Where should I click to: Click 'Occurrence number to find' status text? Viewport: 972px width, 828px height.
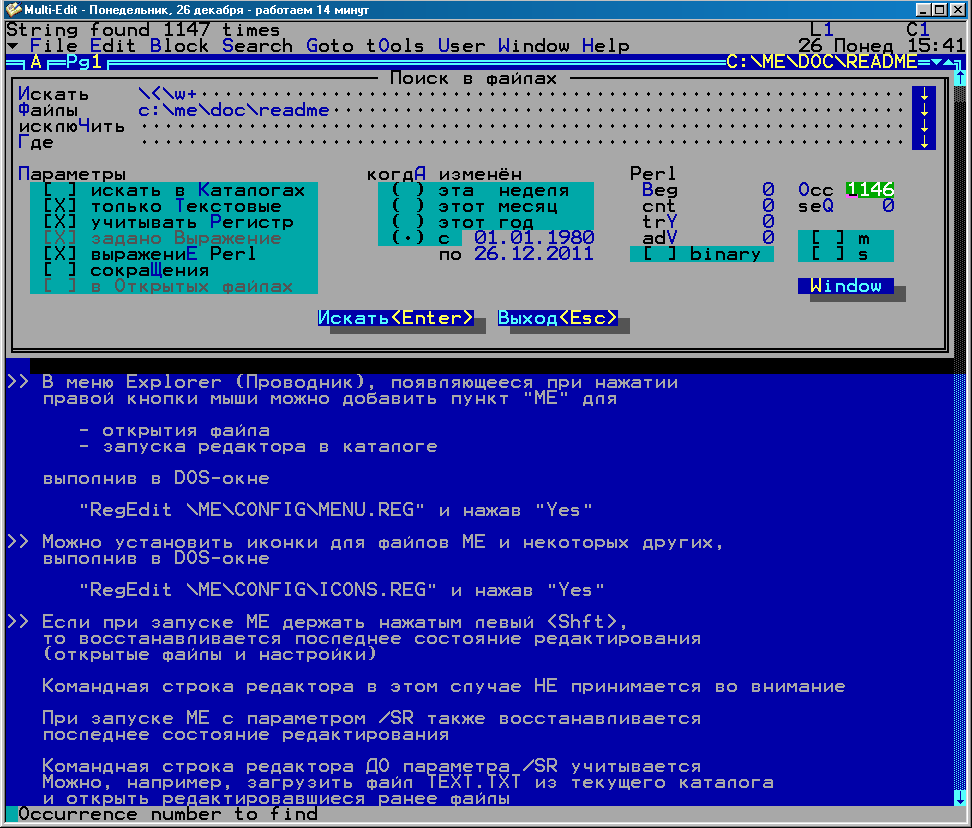pos(167,814)
